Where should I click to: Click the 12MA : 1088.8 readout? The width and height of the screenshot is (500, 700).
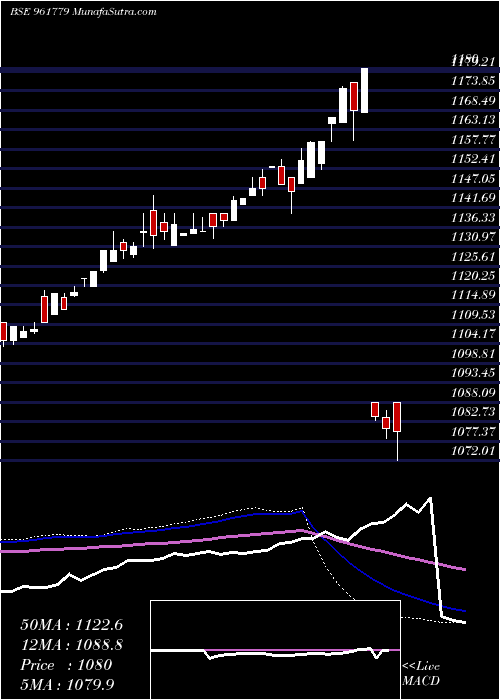pos(71,645)
